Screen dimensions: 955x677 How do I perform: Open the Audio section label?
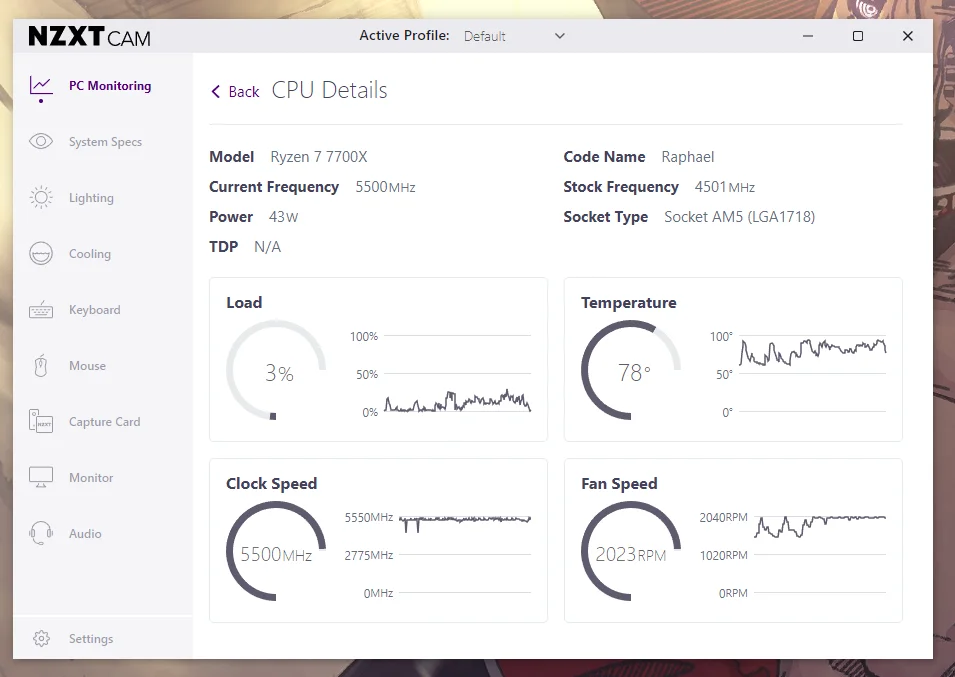pos(85,534)
